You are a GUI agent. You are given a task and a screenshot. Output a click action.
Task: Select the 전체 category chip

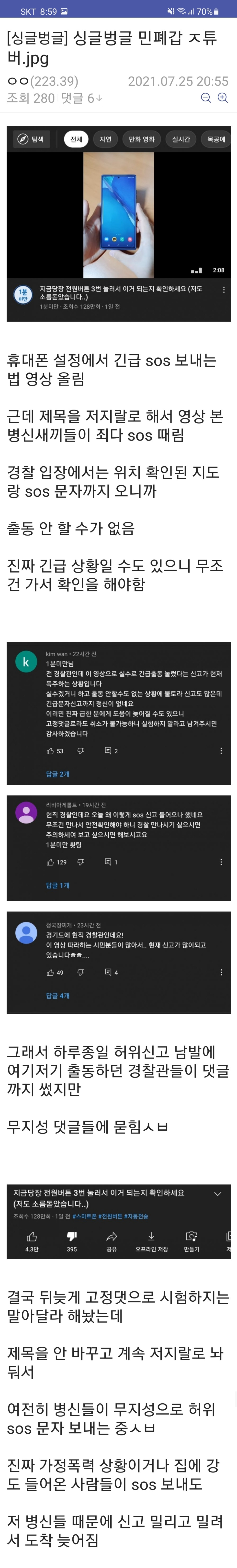tap(76, 139)
